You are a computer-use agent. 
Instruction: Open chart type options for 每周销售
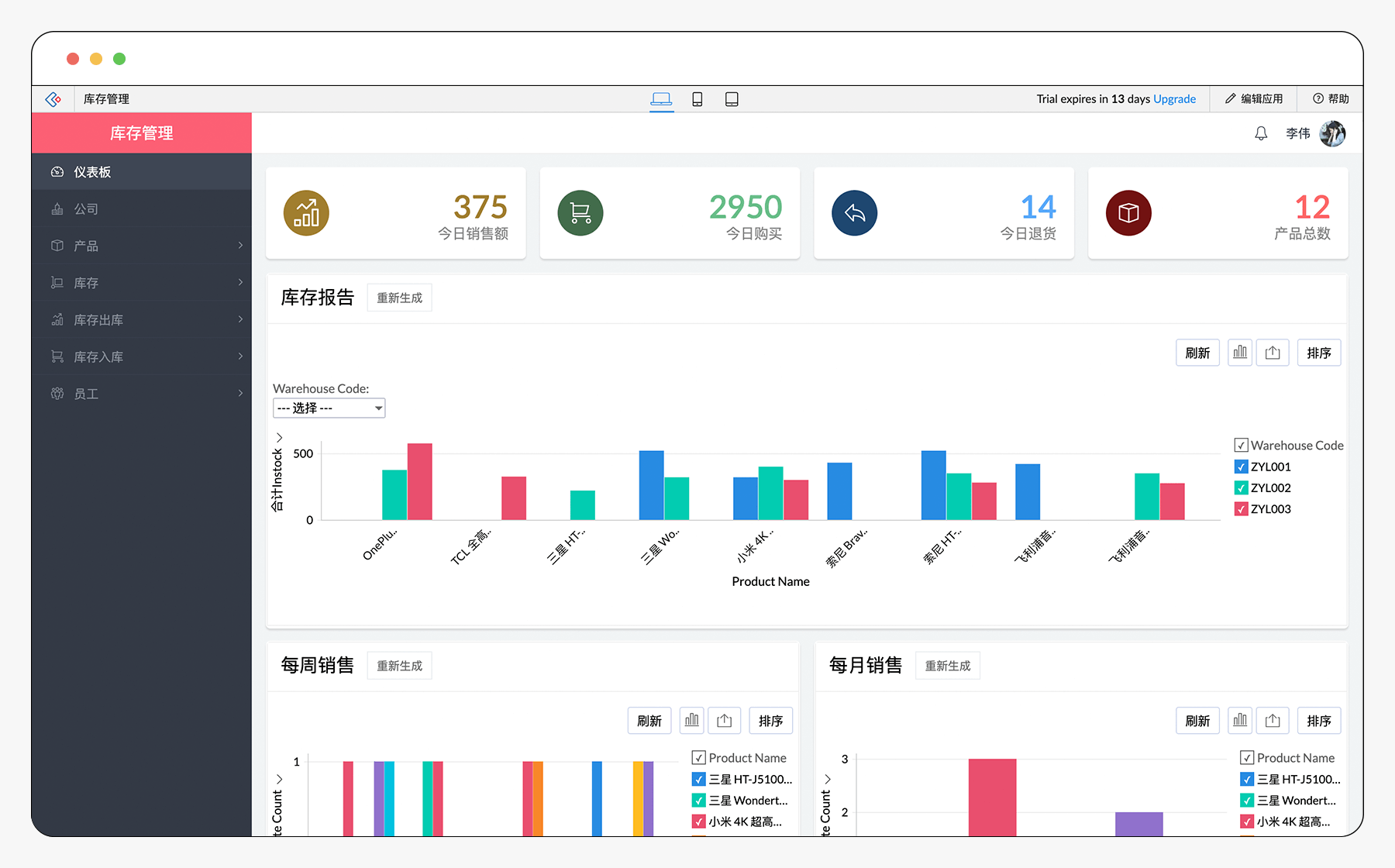tap(691, 720)
